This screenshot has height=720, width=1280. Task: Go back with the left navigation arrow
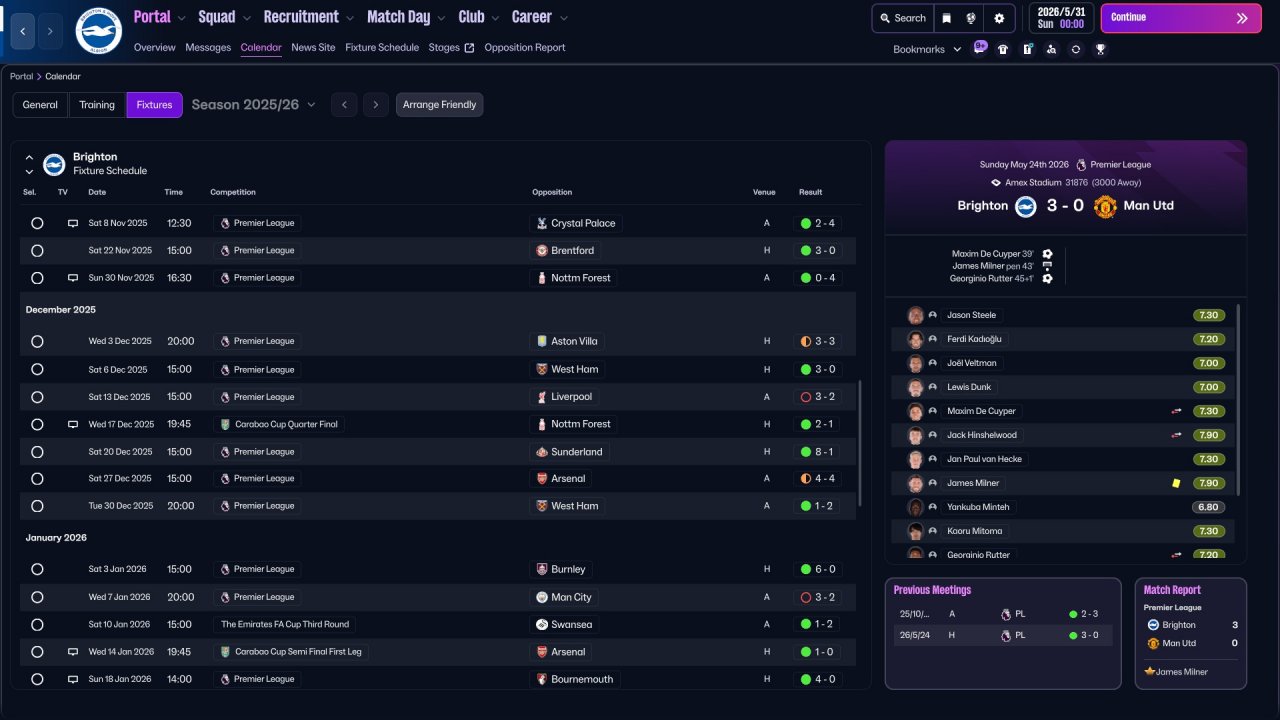[x=23, y=32]
